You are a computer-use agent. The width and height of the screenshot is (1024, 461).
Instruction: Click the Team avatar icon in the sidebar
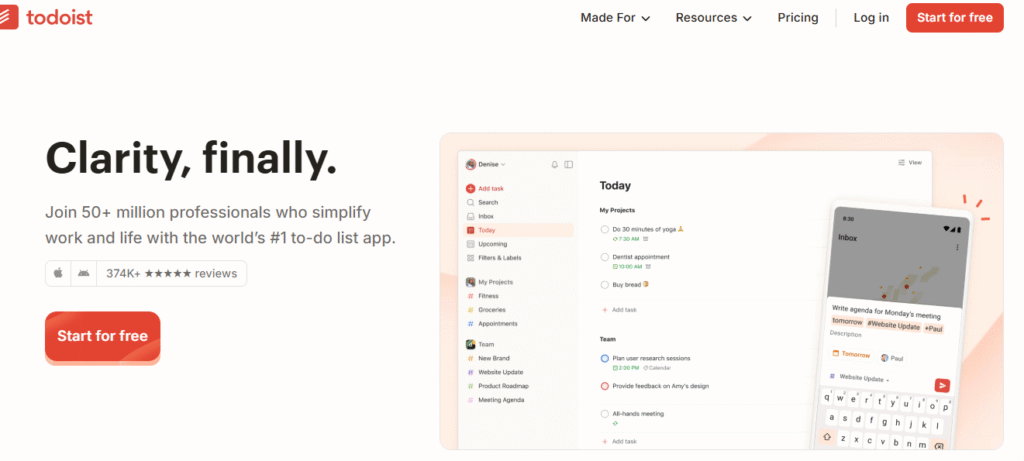click(470, 344)
